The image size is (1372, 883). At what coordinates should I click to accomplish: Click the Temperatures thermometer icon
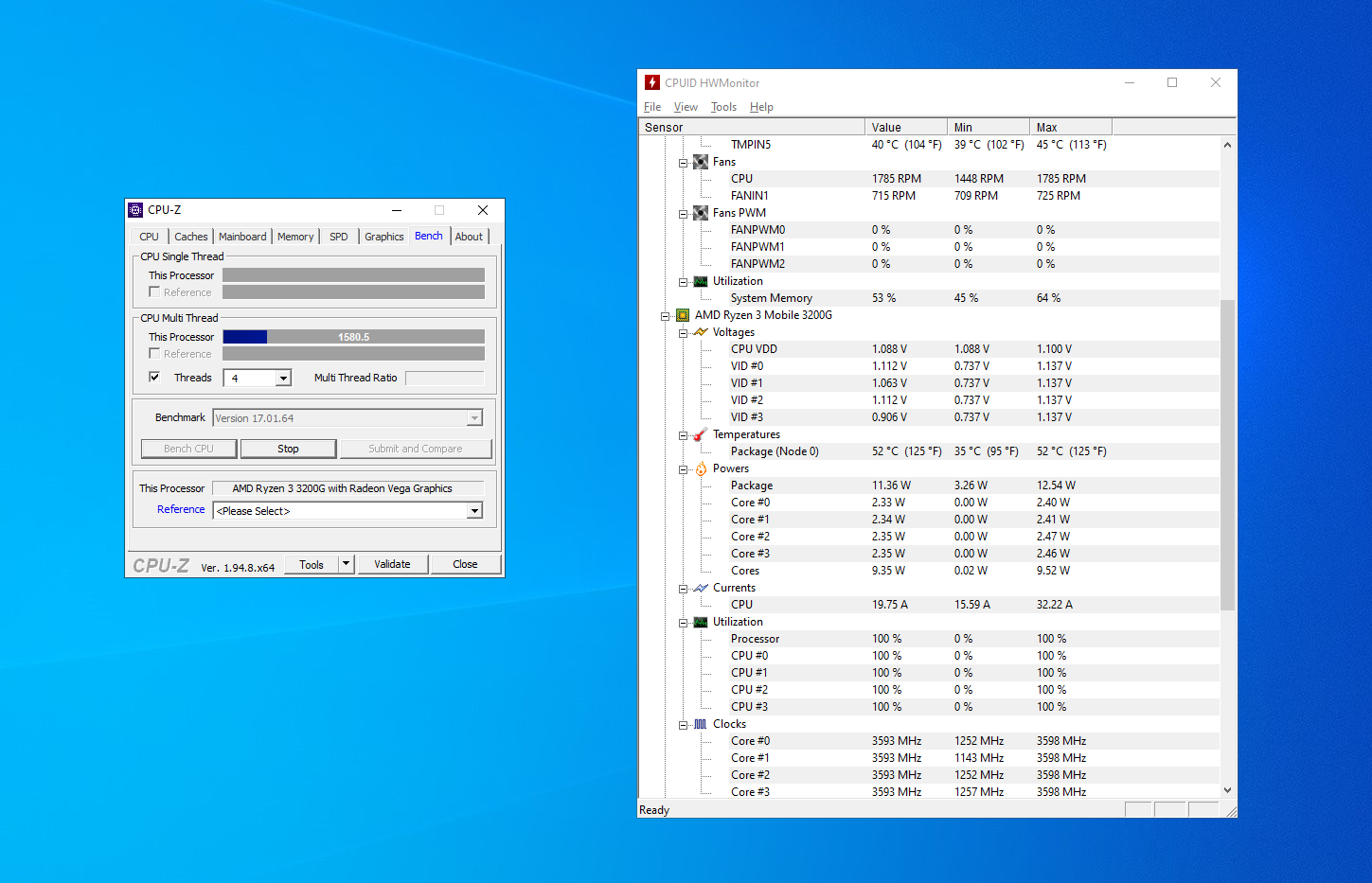[x=701, y=434]
